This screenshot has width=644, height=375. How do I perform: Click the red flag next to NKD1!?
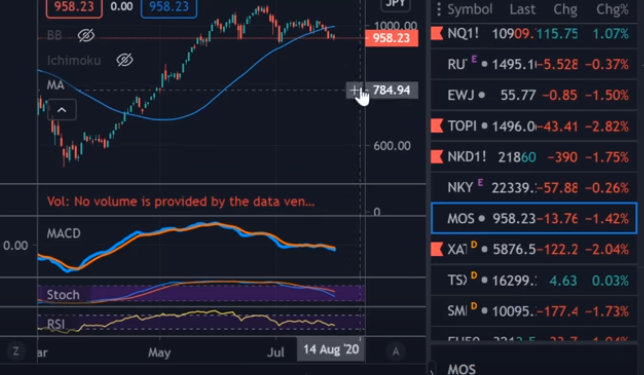tap(437, 156)
